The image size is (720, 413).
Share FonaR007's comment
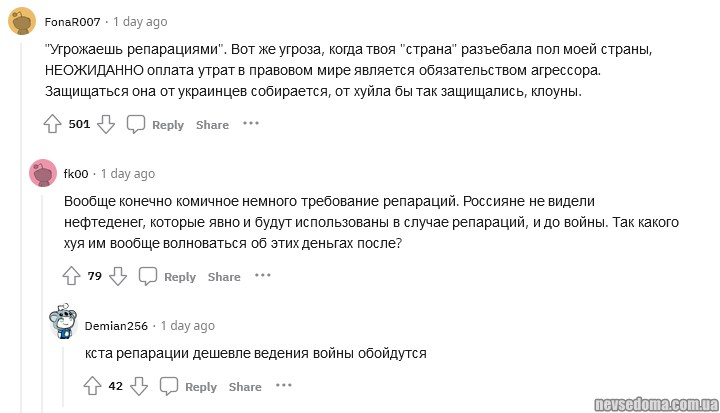pos(212,125)
